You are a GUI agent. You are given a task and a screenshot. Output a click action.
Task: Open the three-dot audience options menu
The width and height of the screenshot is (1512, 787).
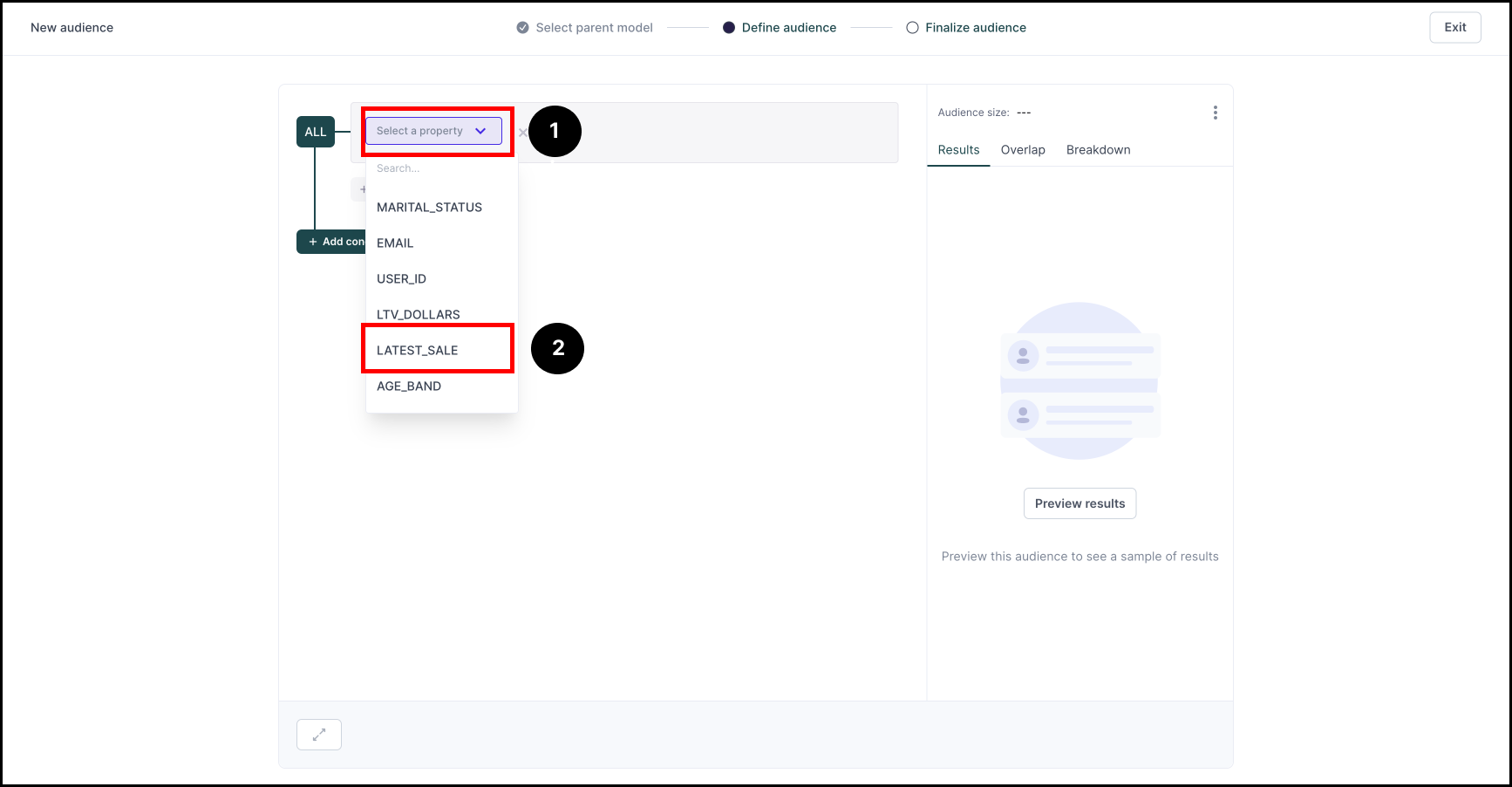click(1215, 113)
